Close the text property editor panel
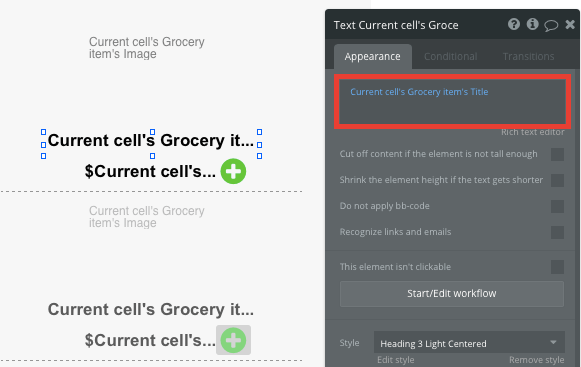This screenshot has height=367, width=581. coord(570,25)
